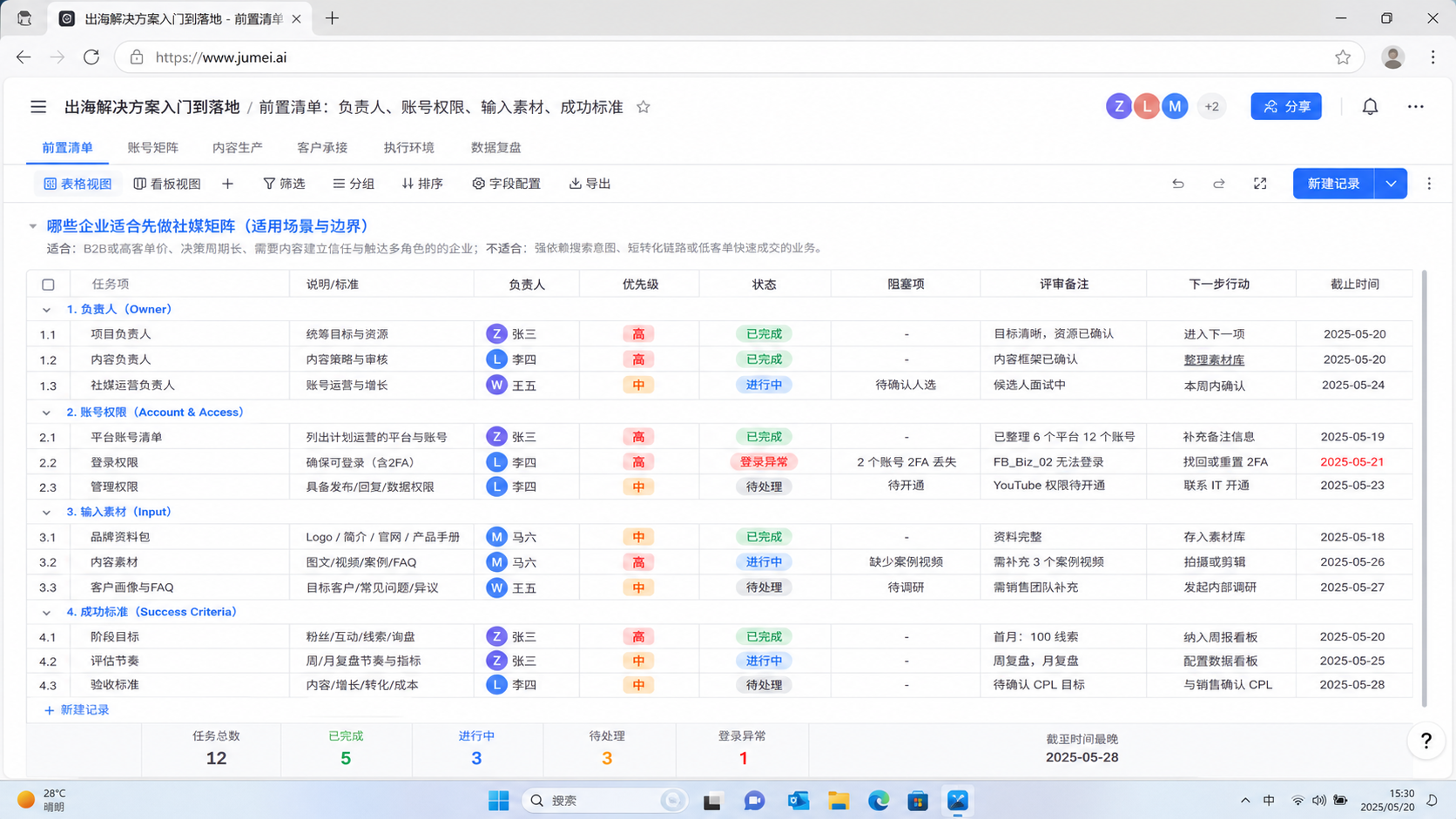
Task: Open File Explorer from the taskbar
Action: 839,801
